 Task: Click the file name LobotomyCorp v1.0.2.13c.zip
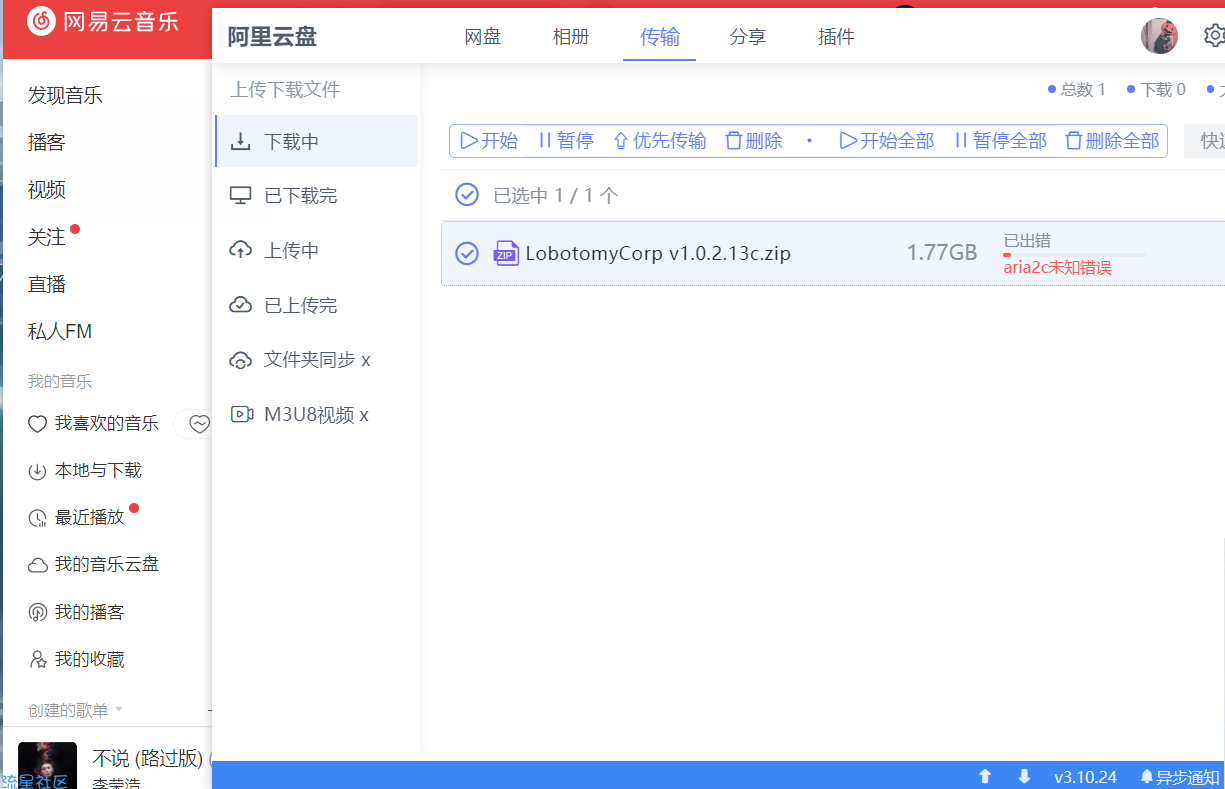[x=658, y=253]
